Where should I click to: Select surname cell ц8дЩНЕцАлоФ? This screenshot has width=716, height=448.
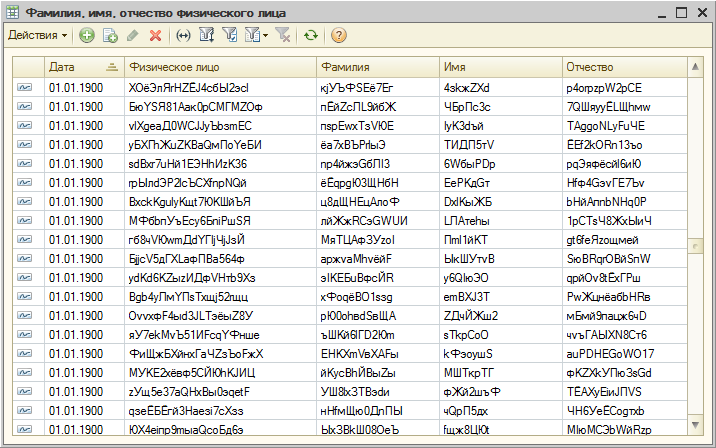coord(378,201)
